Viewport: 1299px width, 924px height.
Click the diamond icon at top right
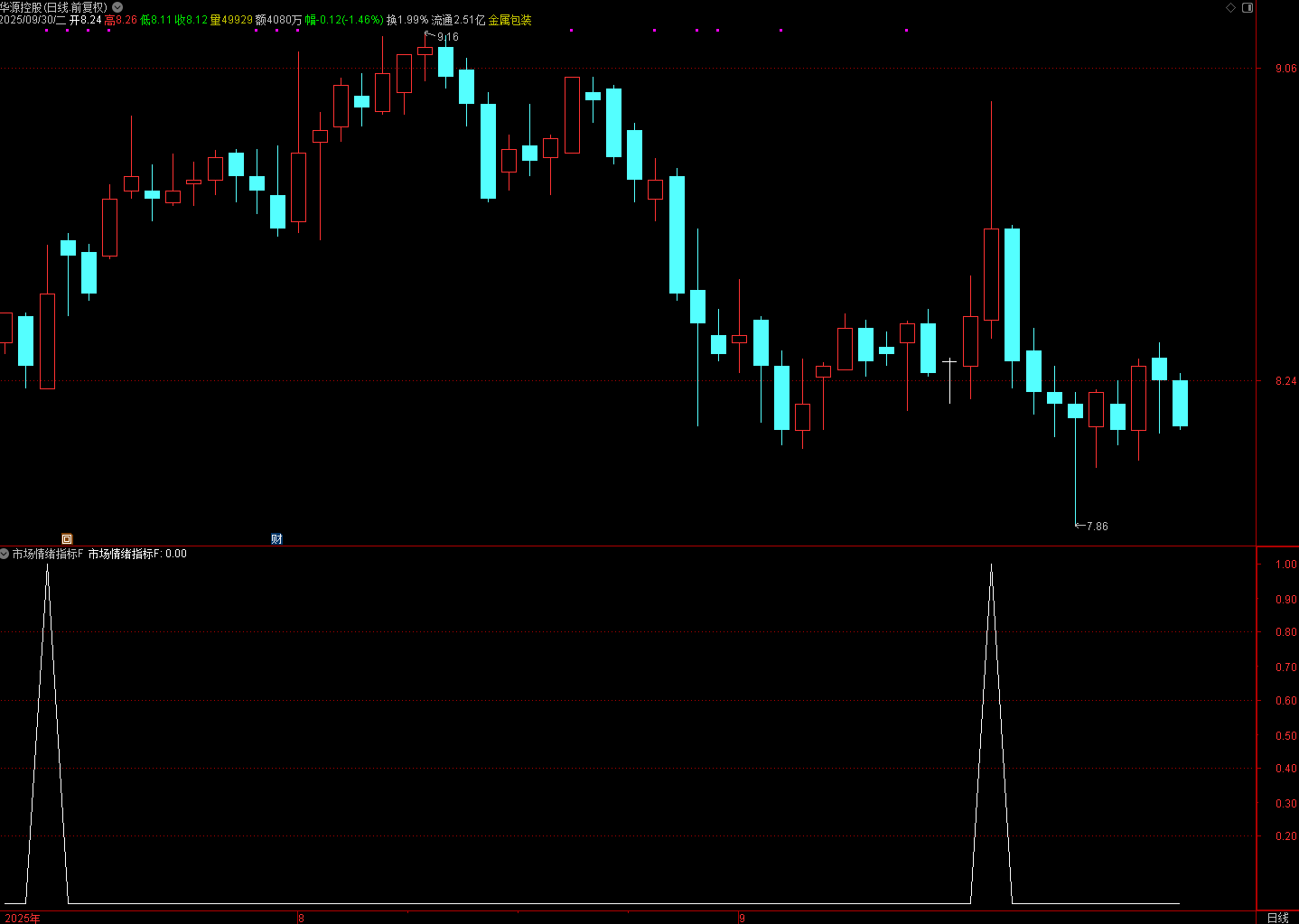(1230, 7)
